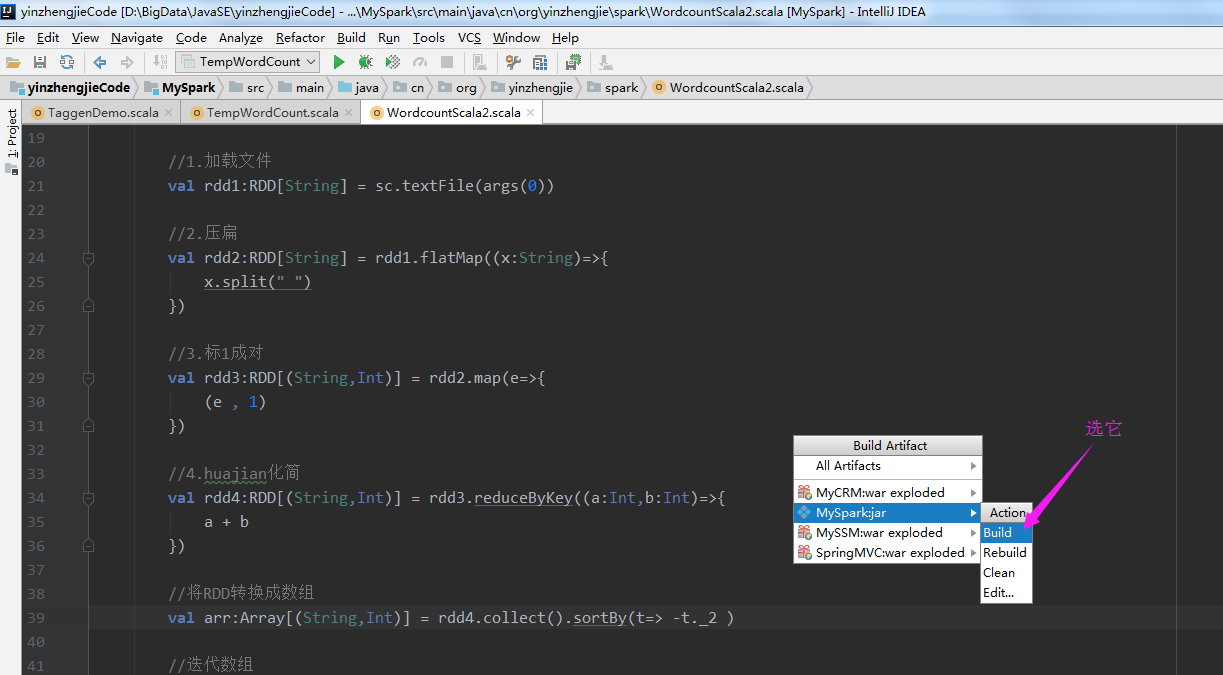Open the Edit menu
1223x675 pixels.
click(48, 37)
